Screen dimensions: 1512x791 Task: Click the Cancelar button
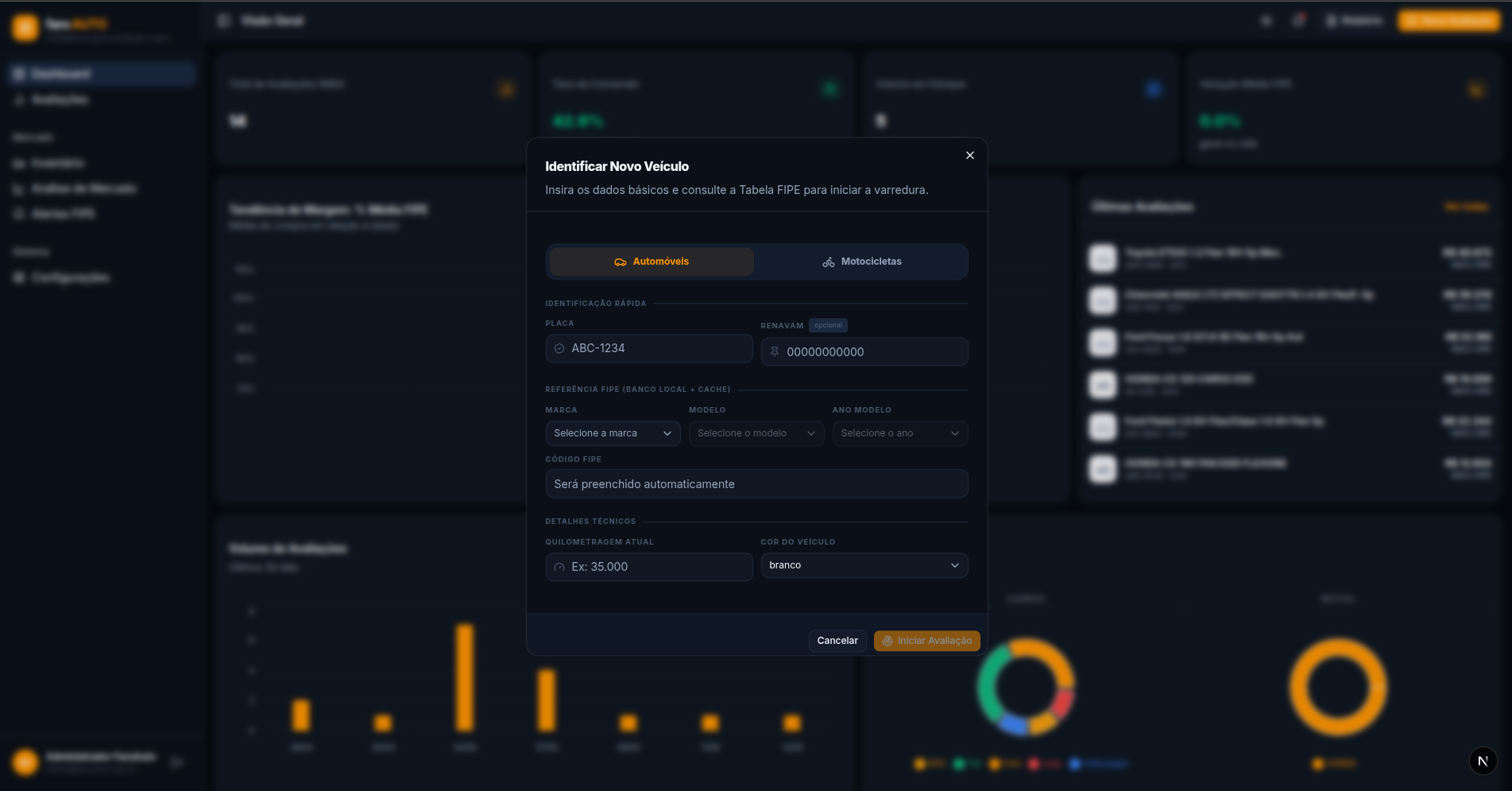tap(837, 641)
